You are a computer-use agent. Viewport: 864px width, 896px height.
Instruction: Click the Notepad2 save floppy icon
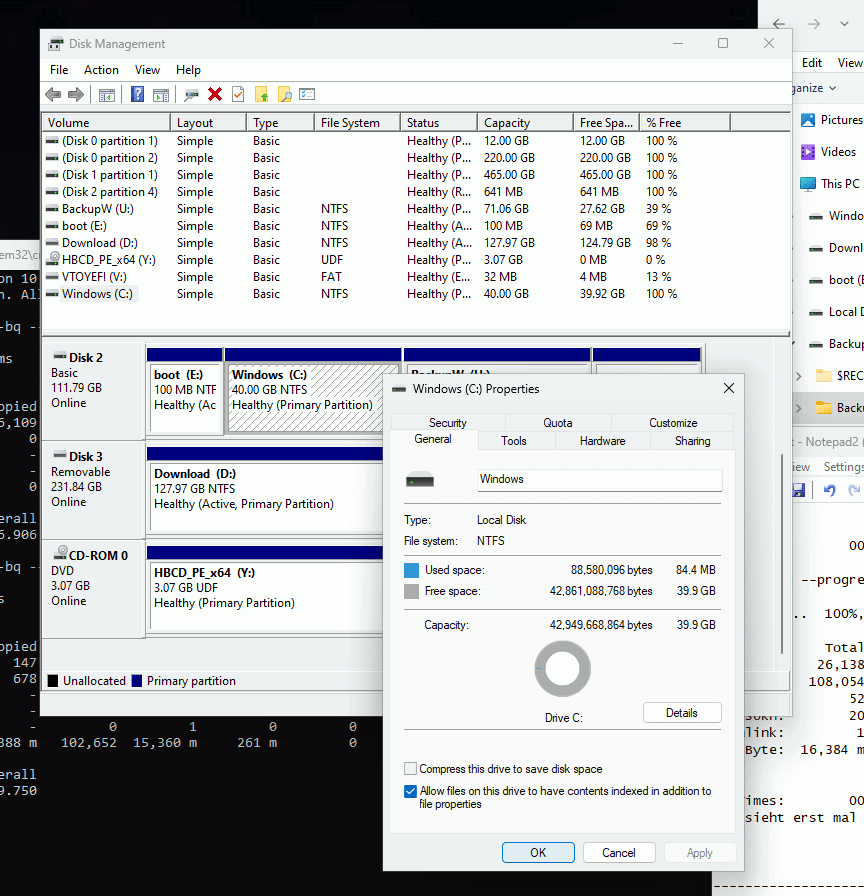click(x=799, y=490)
